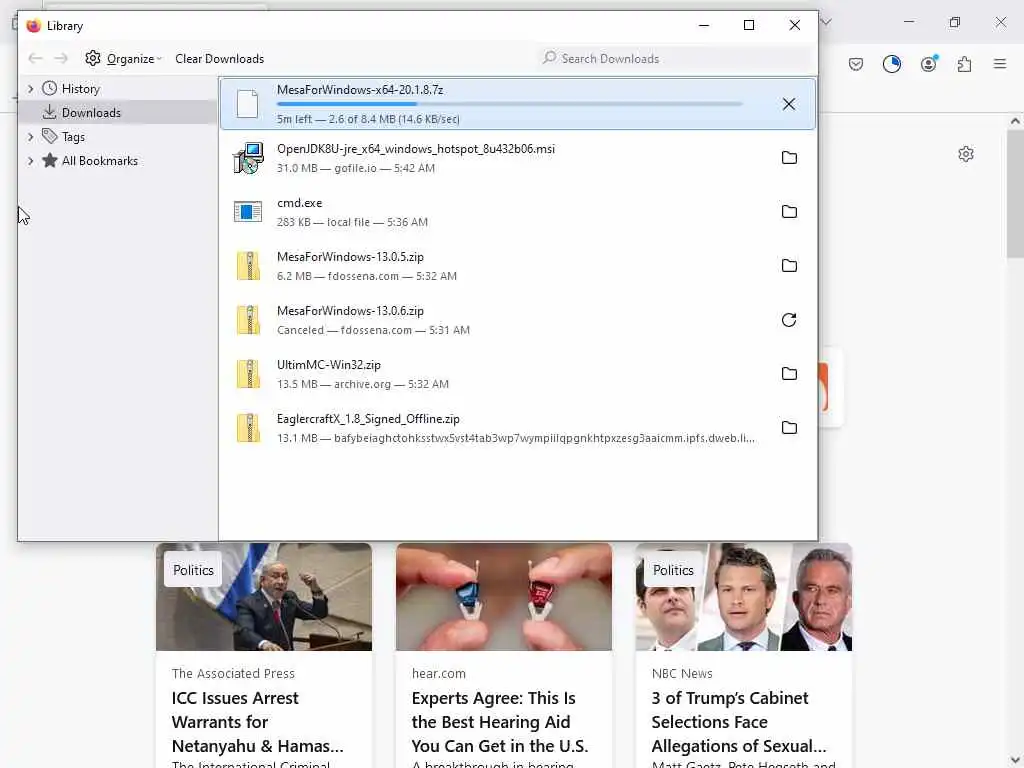Click 'Canceled — fdossena.com — 5:31 AM' text
This screenshot has height=768, width=1024.
coord(373,330)
